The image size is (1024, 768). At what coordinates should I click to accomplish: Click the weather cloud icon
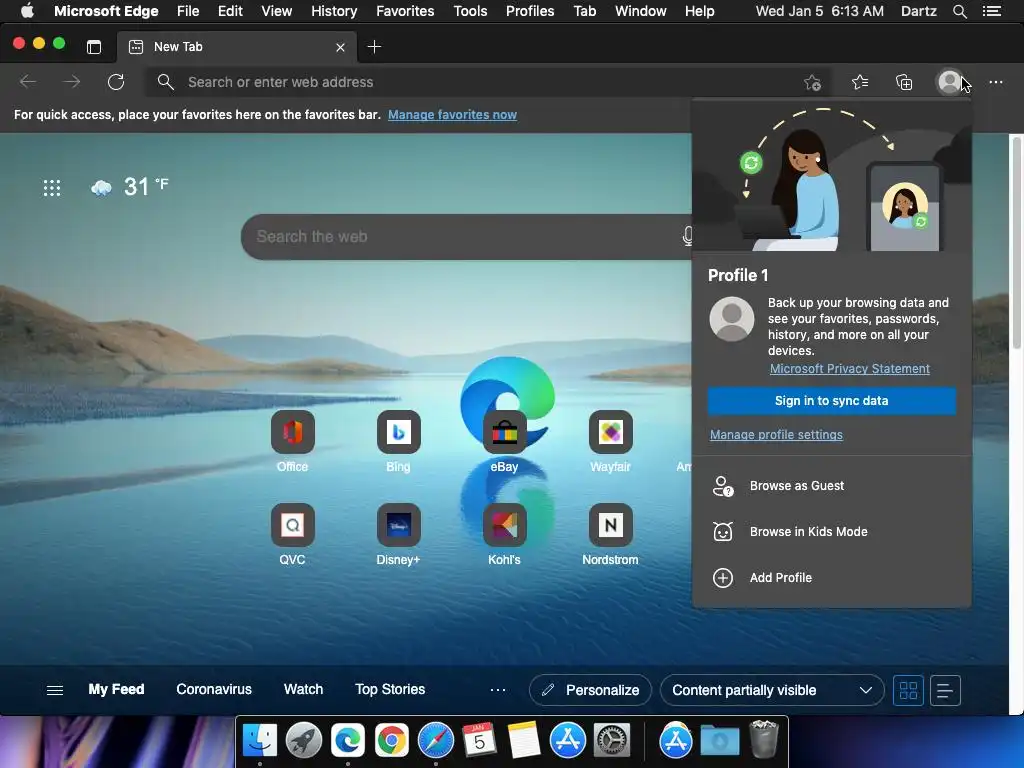pyautogui.click(x=101, y=188)
